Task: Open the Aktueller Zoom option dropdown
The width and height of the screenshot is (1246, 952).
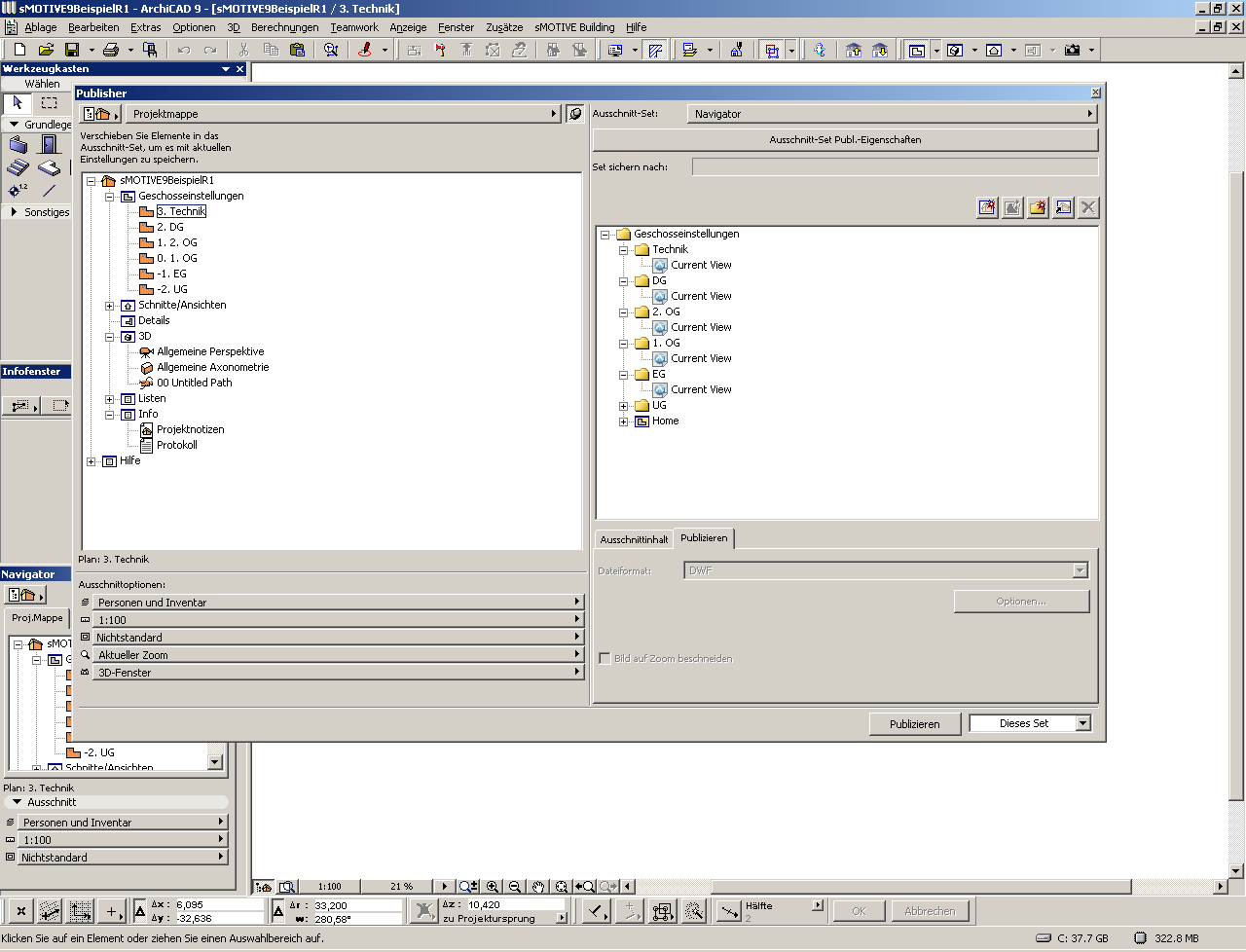Action: tap(338, 655)
